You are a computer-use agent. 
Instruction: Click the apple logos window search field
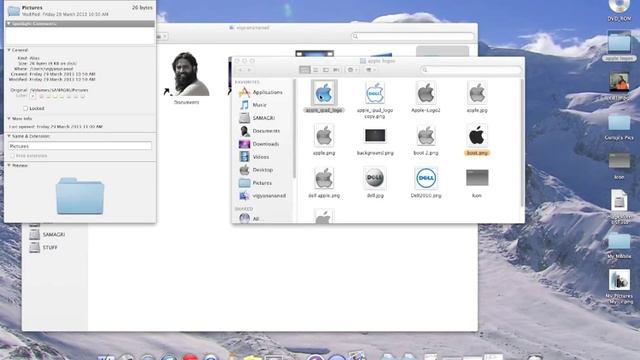471,70
